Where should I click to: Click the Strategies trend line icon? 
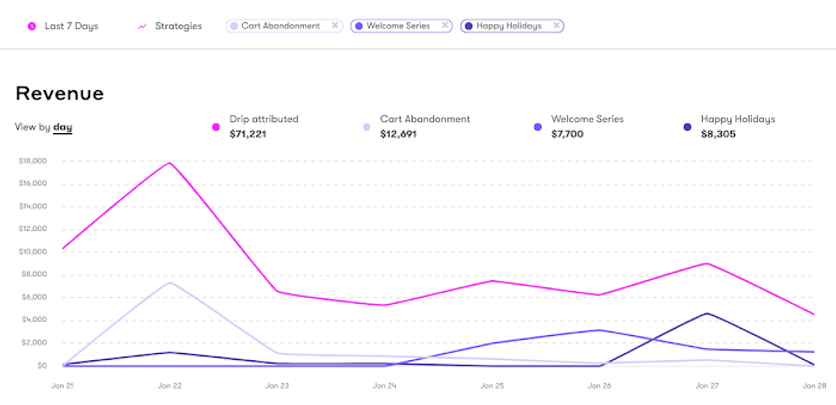(x=142, y=26)
